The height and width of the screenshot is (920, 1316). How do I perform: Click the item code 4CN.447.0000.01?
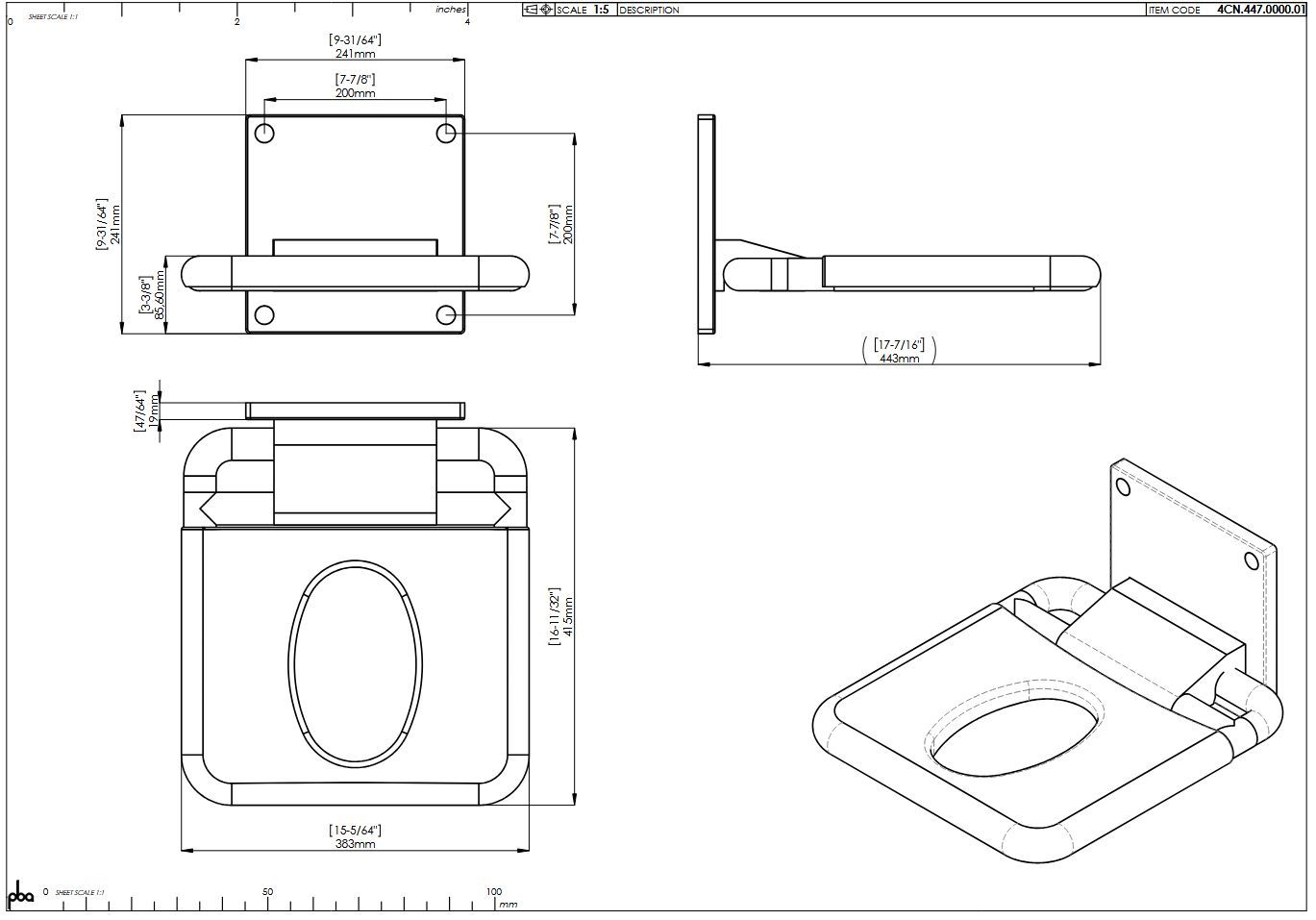1260,10
